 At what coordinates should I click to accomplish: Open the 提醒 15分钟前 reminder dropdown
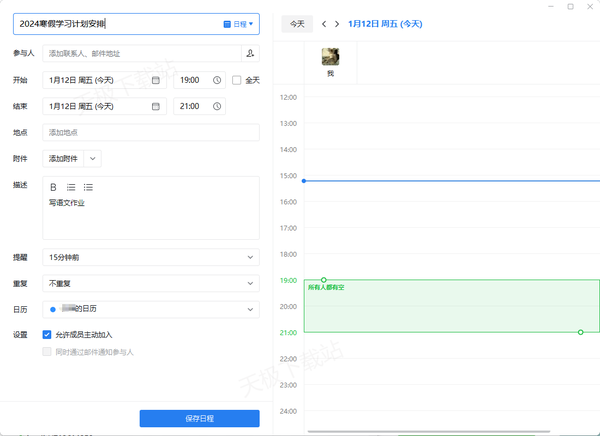tap(151, 258)
